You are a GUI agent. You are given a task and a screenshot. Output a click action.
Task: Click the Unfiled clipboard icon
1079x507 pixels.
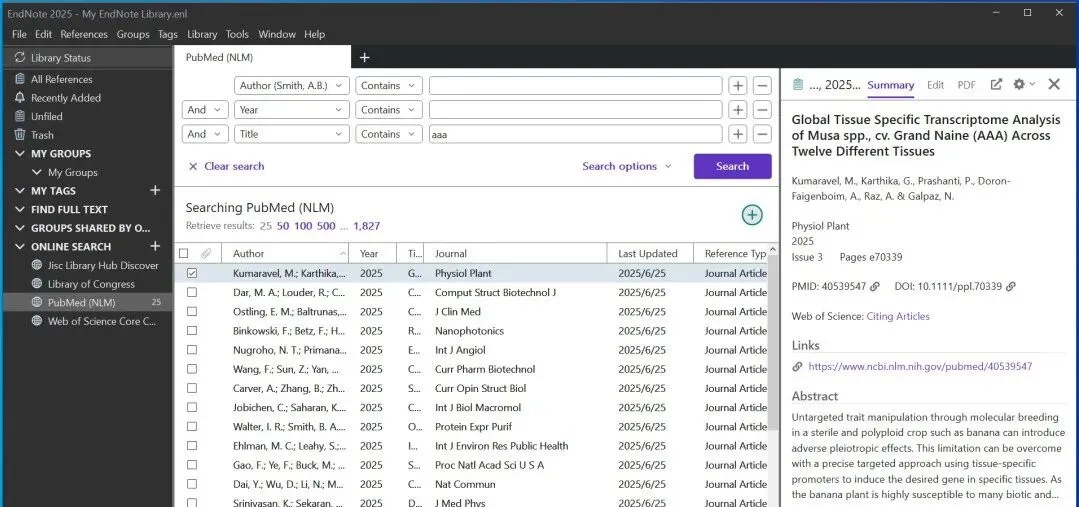[19, 116]
